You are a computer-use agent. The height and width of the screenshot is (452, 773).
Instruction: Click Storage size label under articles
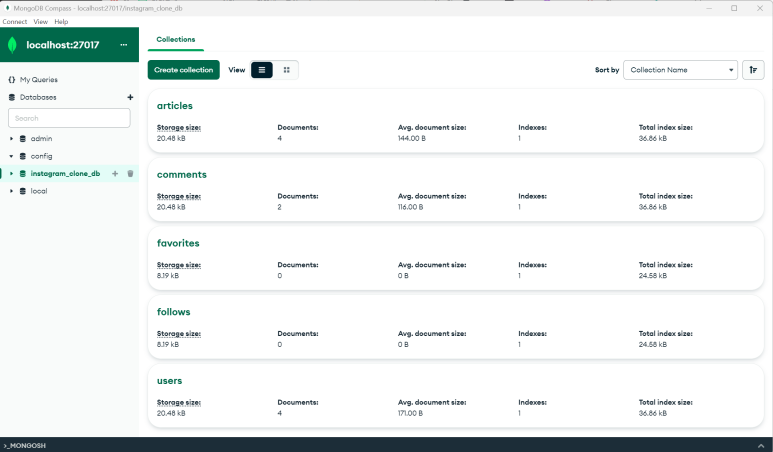tap(178, 127)
